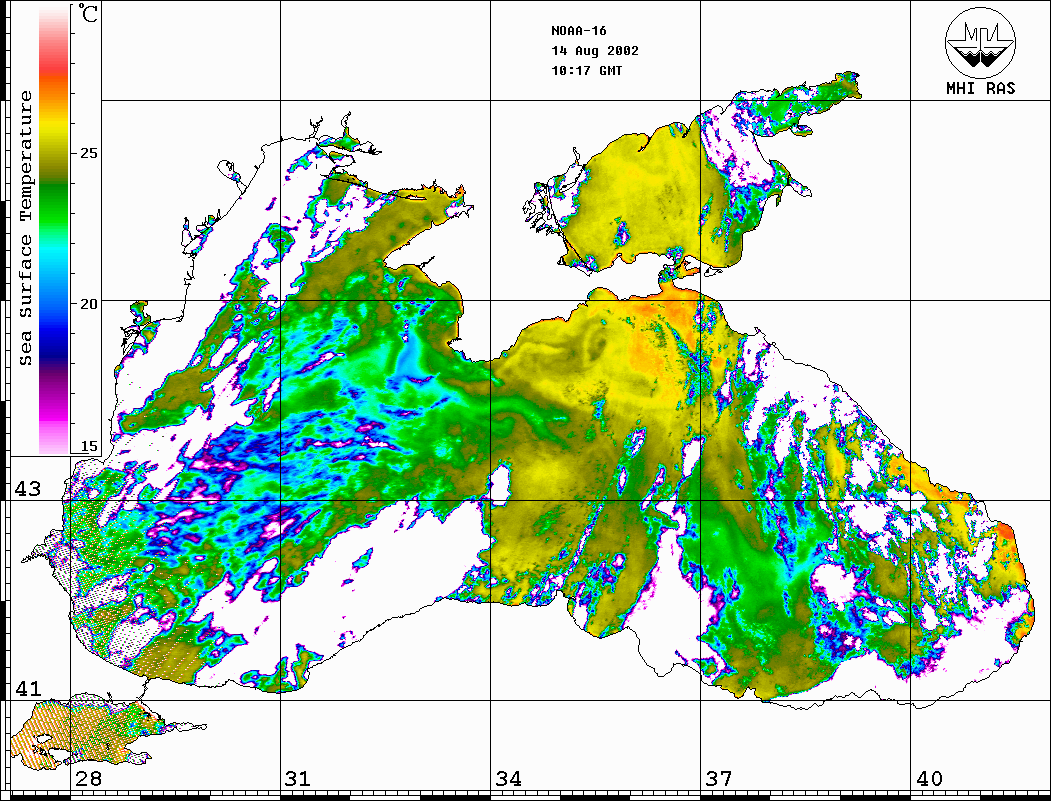Click the '10:17 GMT' time text
Screen dimensions: 1051x801
tap(586, 70)
